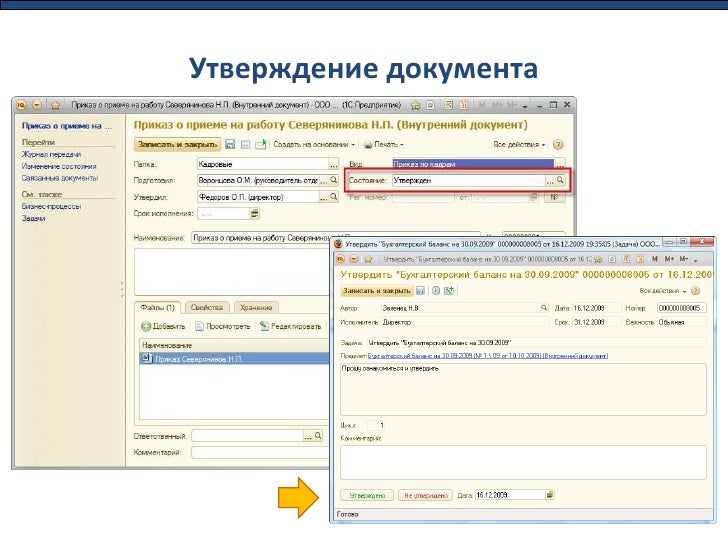Image resolution: width=728 pixels, height=546 pixels.
Task: Click the printer icon beside Печать
Action: pyautogui.click(x=368, y=145)
